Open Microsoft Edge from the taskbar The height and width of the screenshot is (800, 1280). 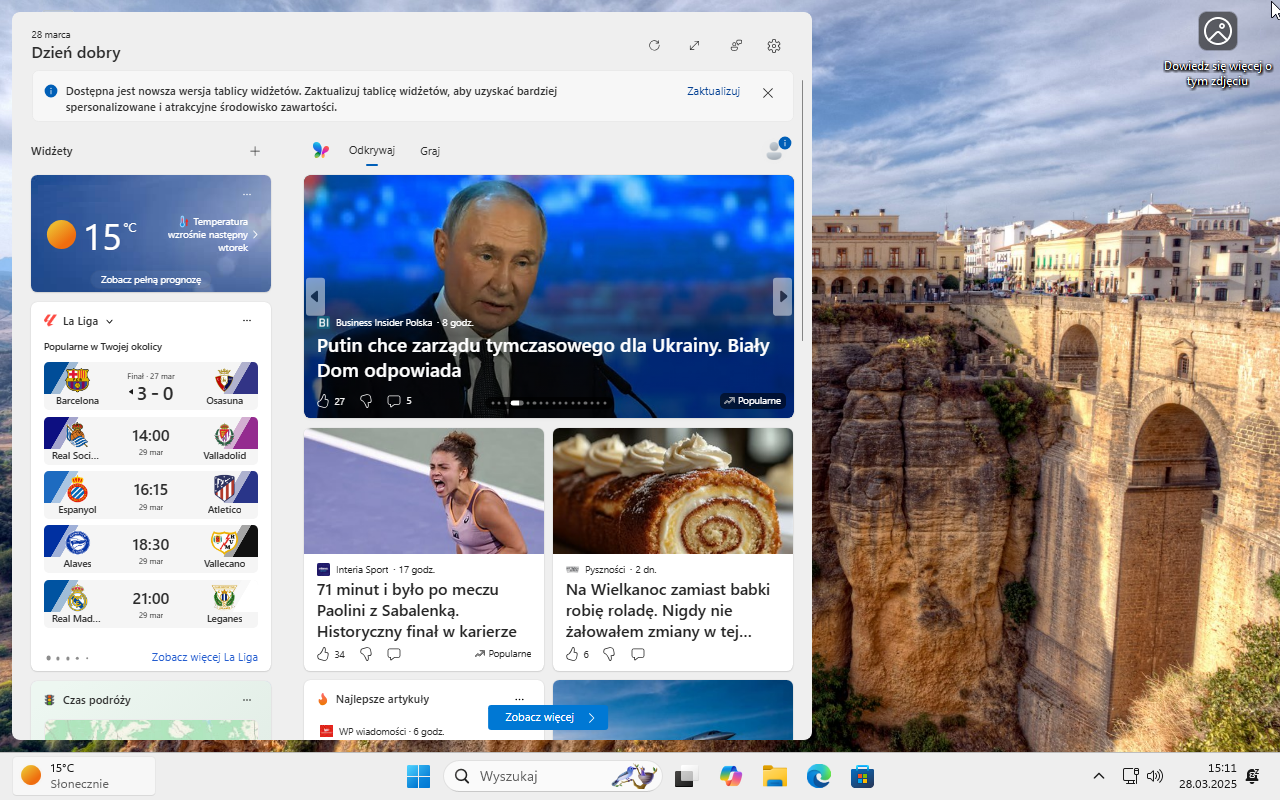819,776
